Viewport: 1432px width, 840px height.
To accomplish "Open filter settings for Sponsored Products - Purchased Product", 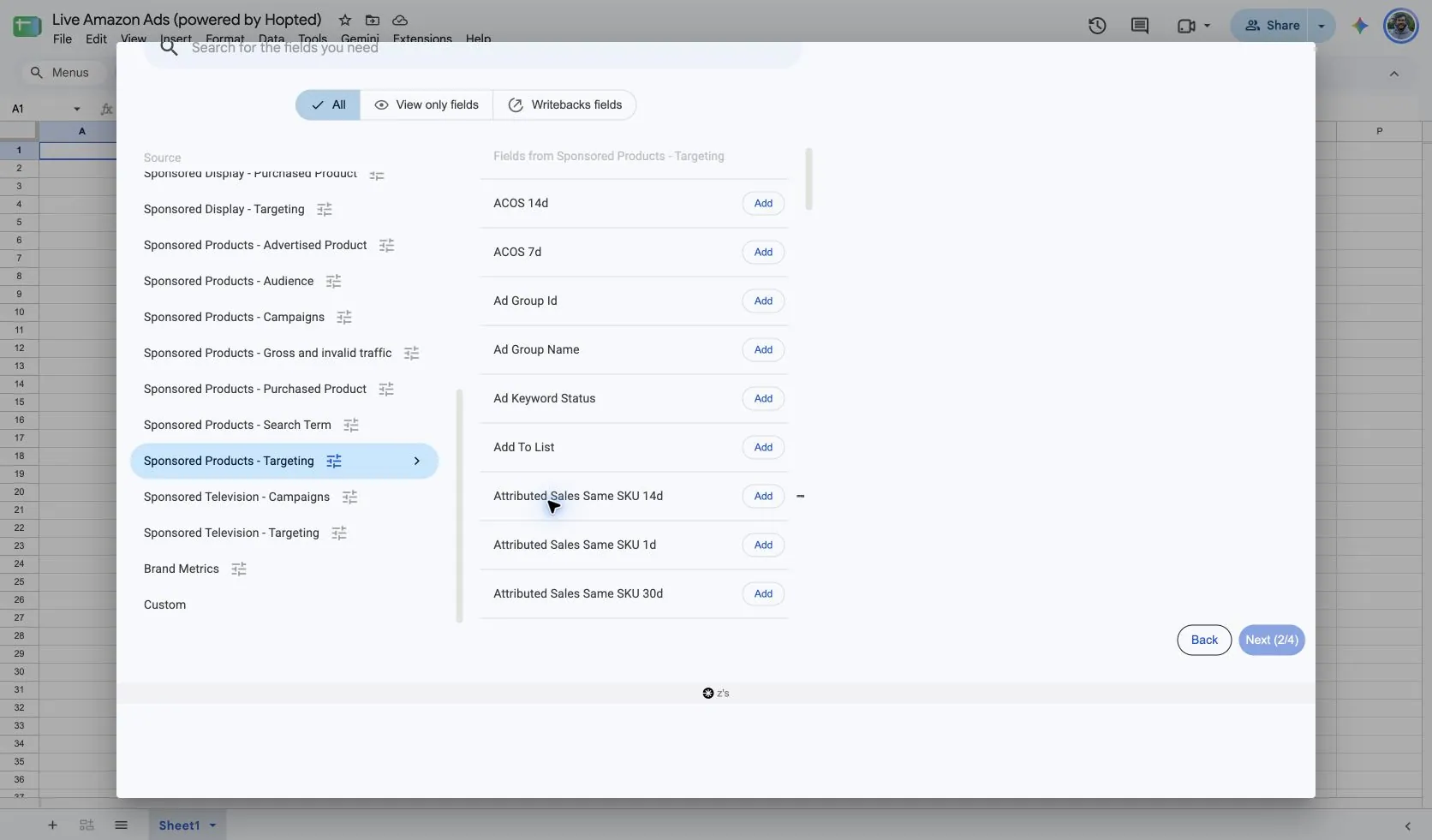I will point(387,389).
